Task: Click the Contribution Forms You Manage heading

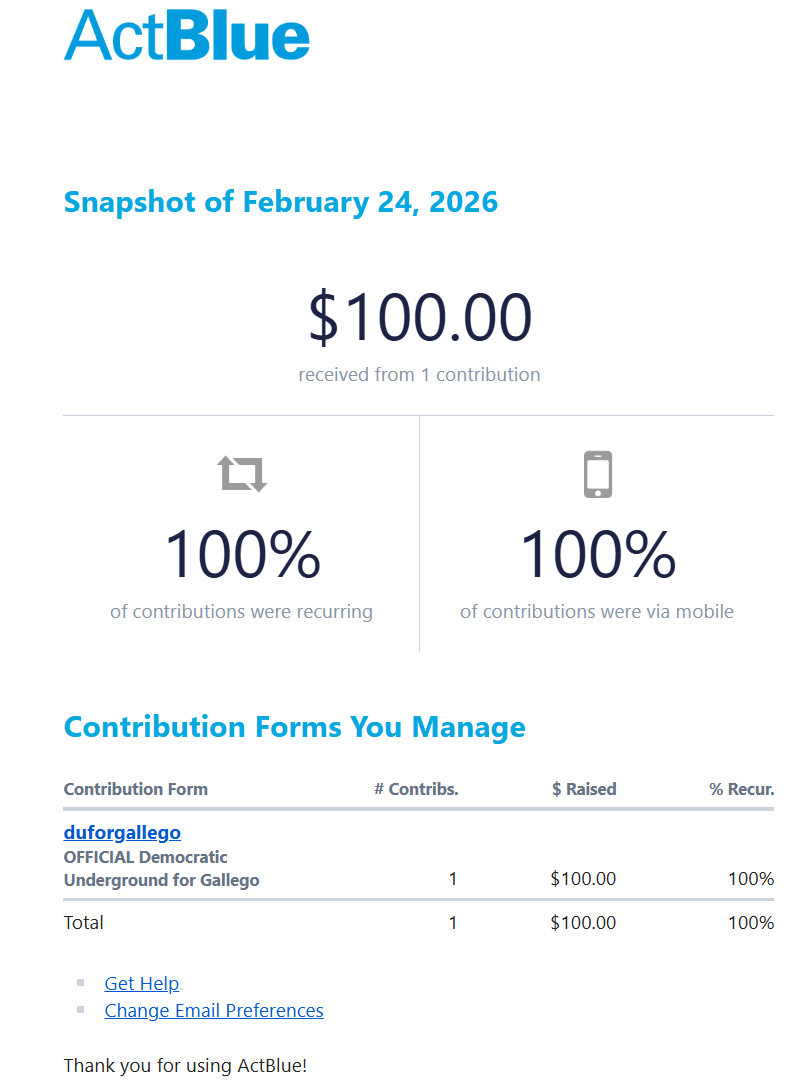Action: point(294,727)
